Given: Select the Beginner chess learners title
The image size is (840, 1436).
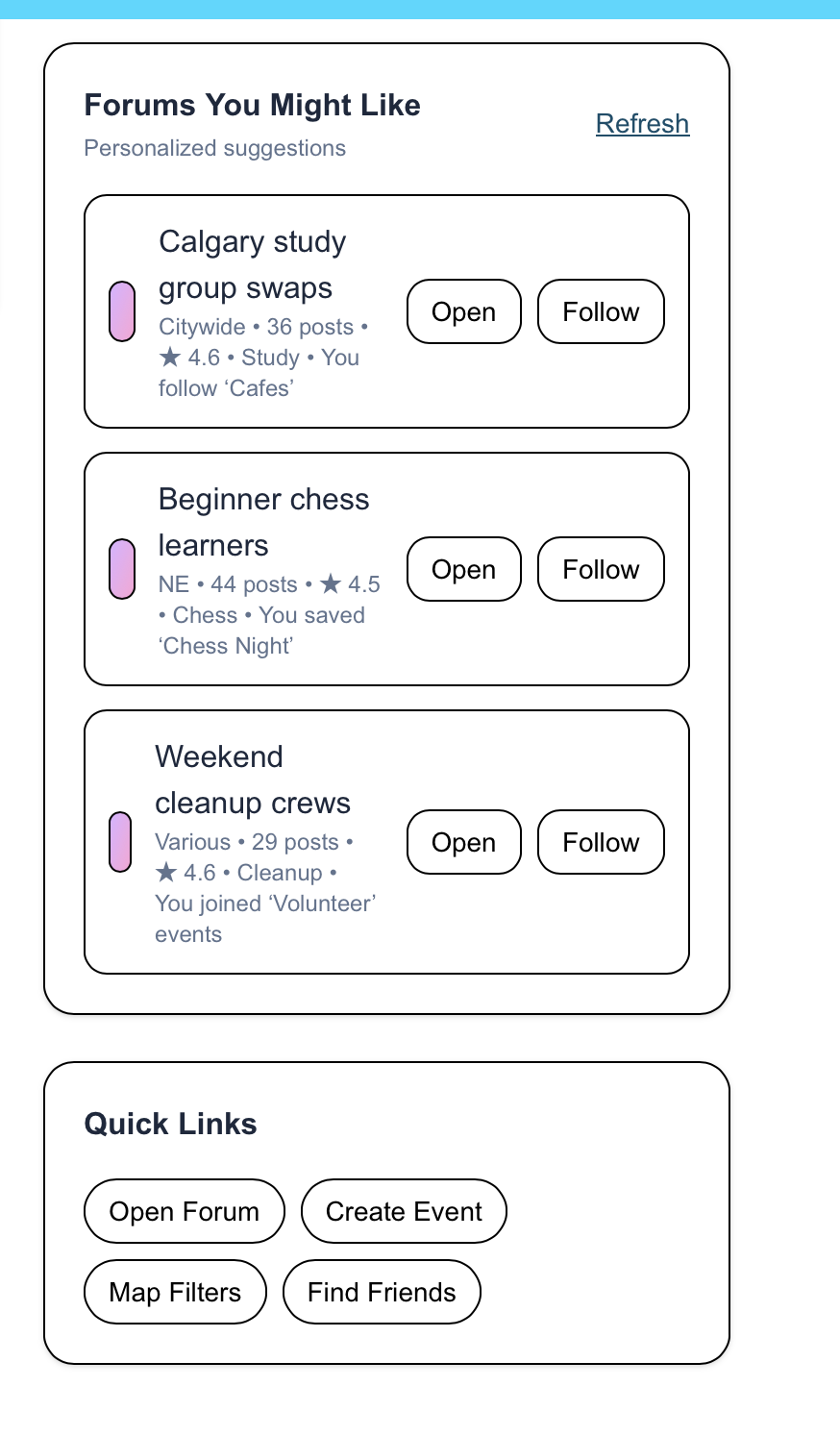Looking at the screenshot, I should [263, 523].
